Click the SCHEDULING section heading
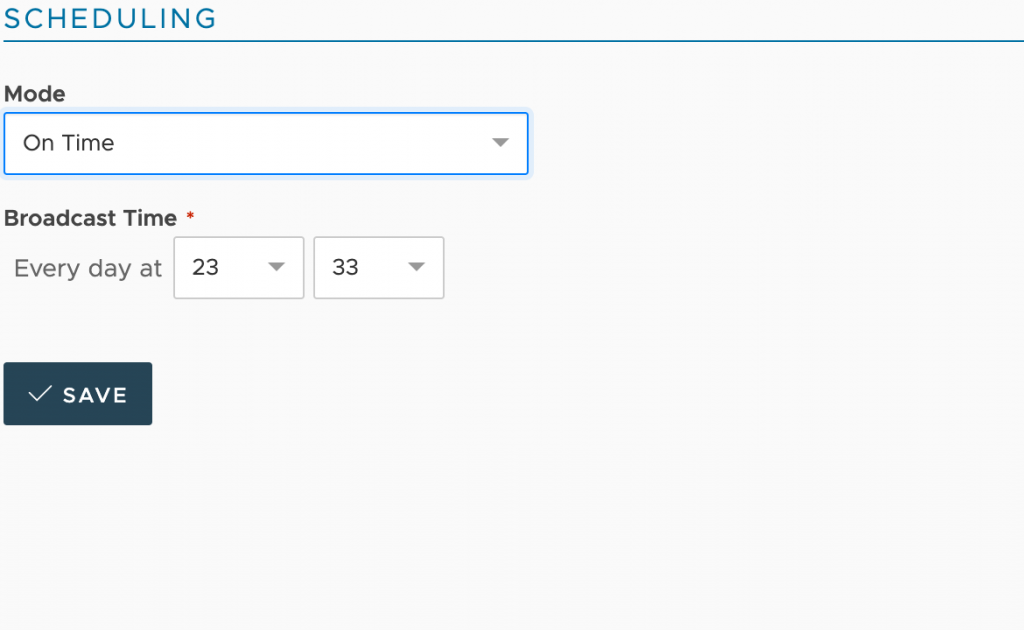1024x630 pixels. [110, 18]
